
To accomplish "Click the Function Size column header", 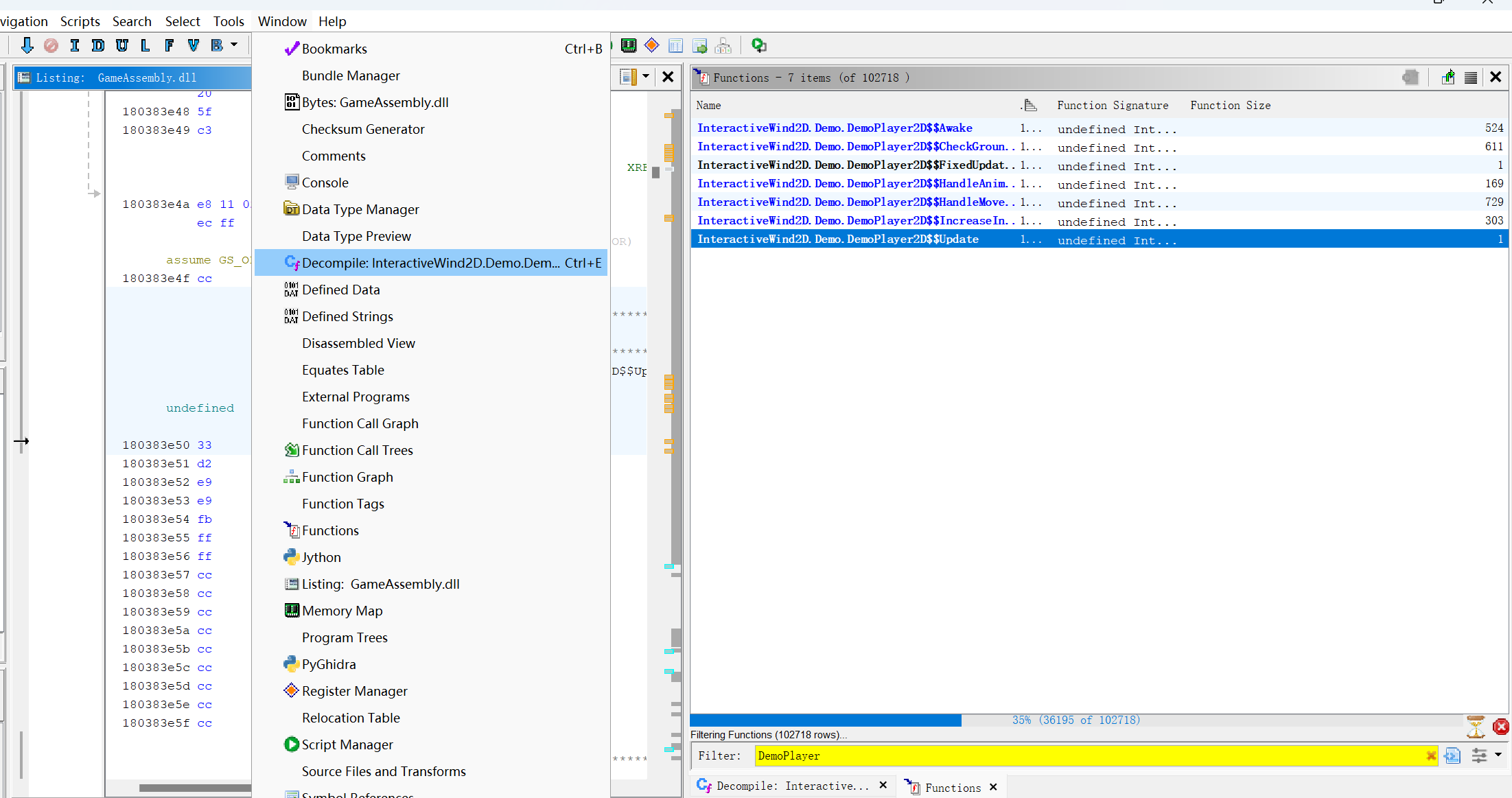I will pyautogui.click(x=1230, y=106).
